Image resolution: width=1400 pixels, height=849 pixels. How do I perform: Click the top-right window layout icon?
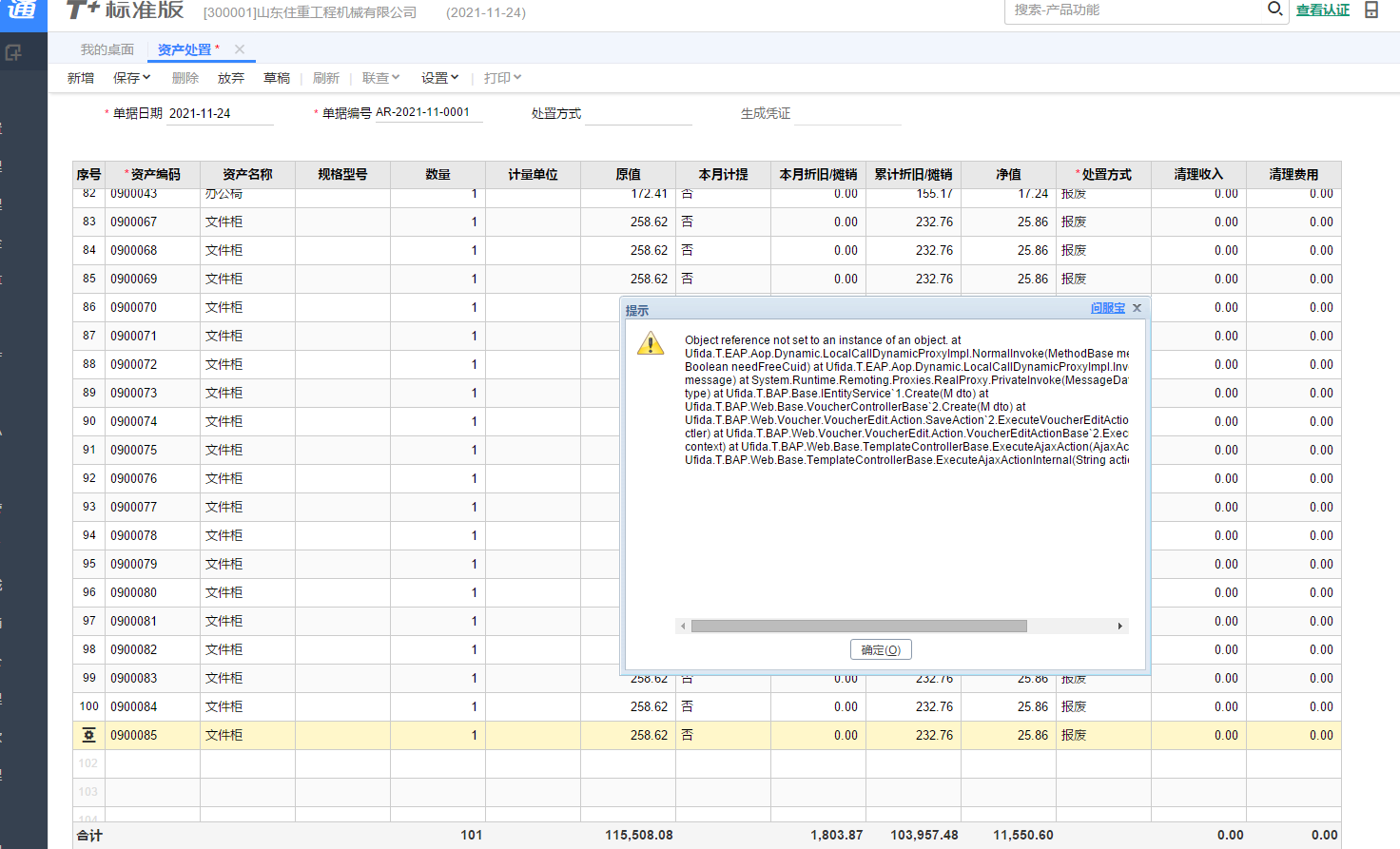pyautogui.click(x=1371, y=10)
